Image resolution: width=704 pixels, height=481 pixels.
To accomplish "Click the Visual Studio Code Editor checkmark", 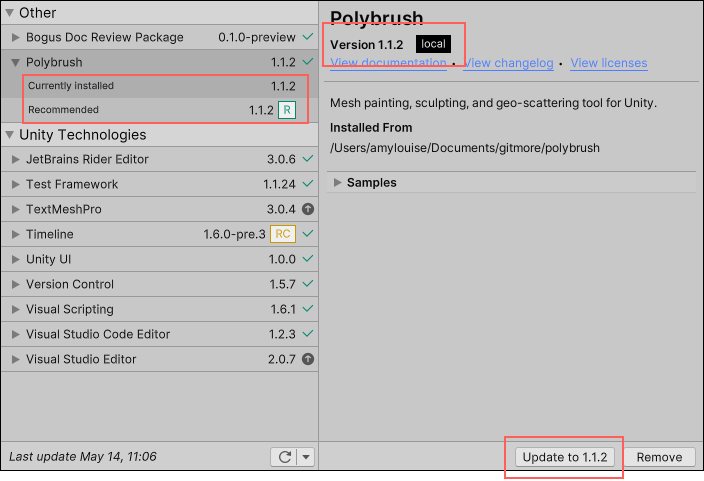I will coord(308,334).
